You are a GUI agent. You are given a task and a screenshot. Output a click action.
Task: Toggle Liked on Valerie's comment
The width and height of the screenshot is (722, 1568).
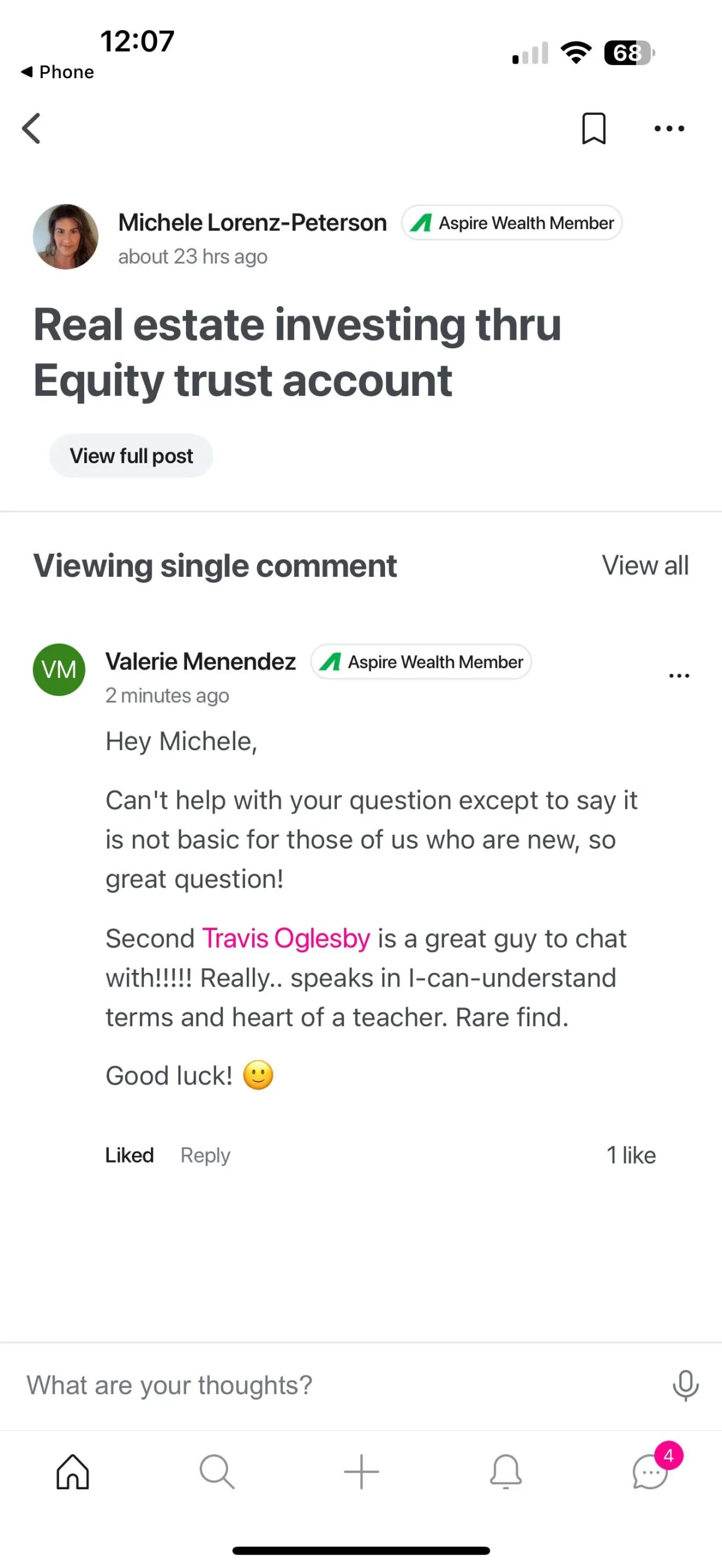[129, 1155]
